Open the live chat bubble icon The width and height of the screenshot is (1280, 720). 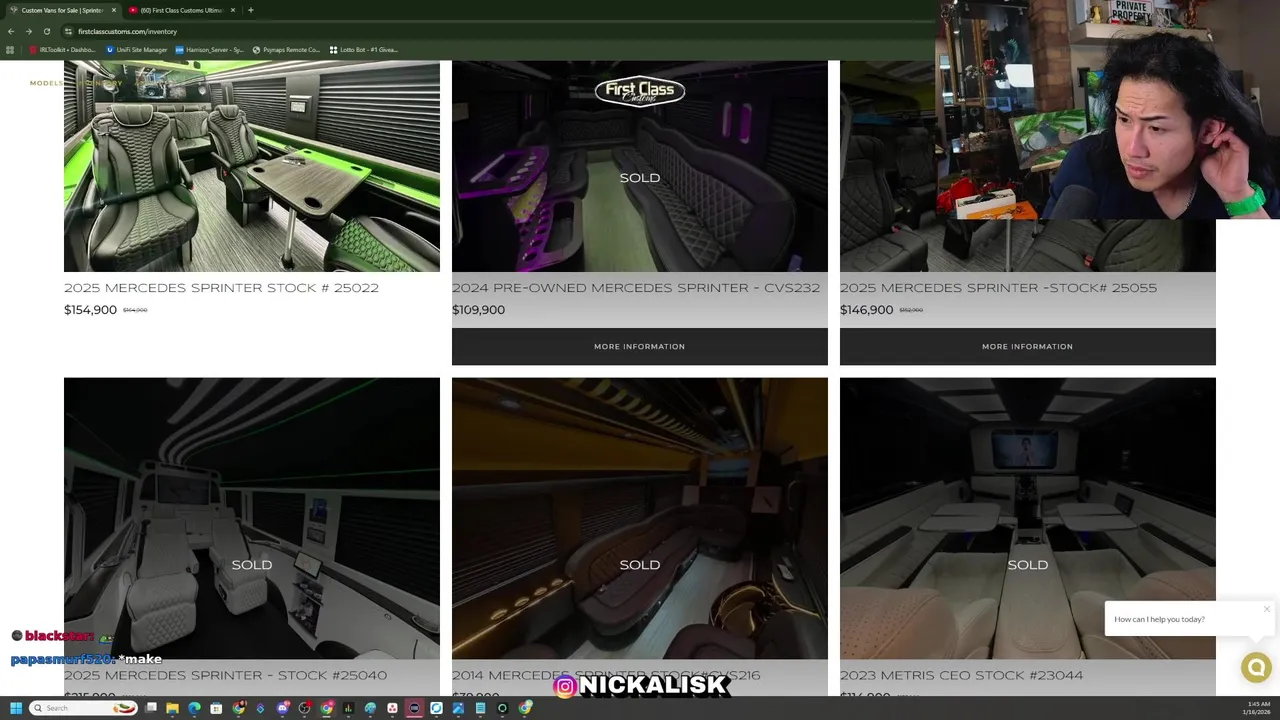tap(1256, 667)
